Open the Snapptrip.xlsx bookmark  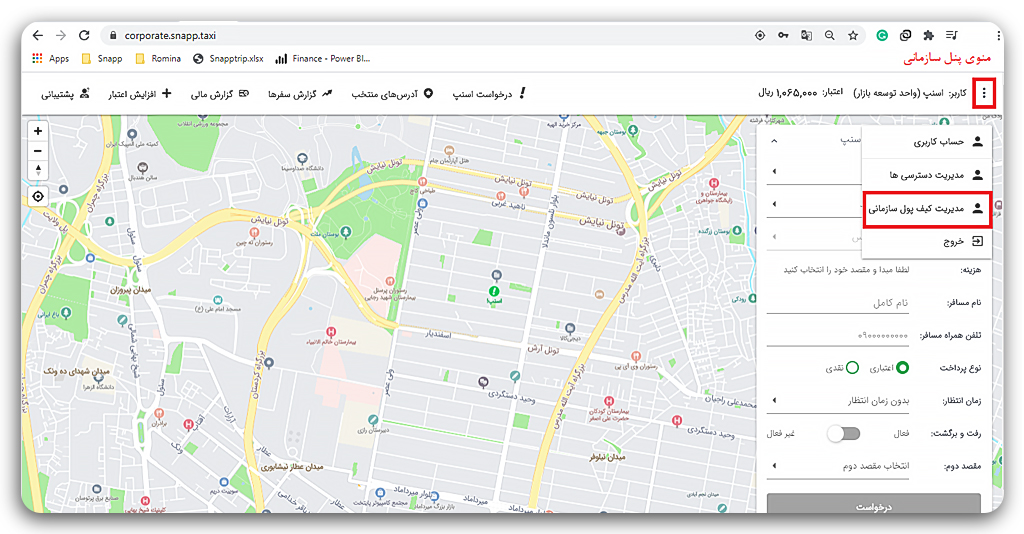228,59
